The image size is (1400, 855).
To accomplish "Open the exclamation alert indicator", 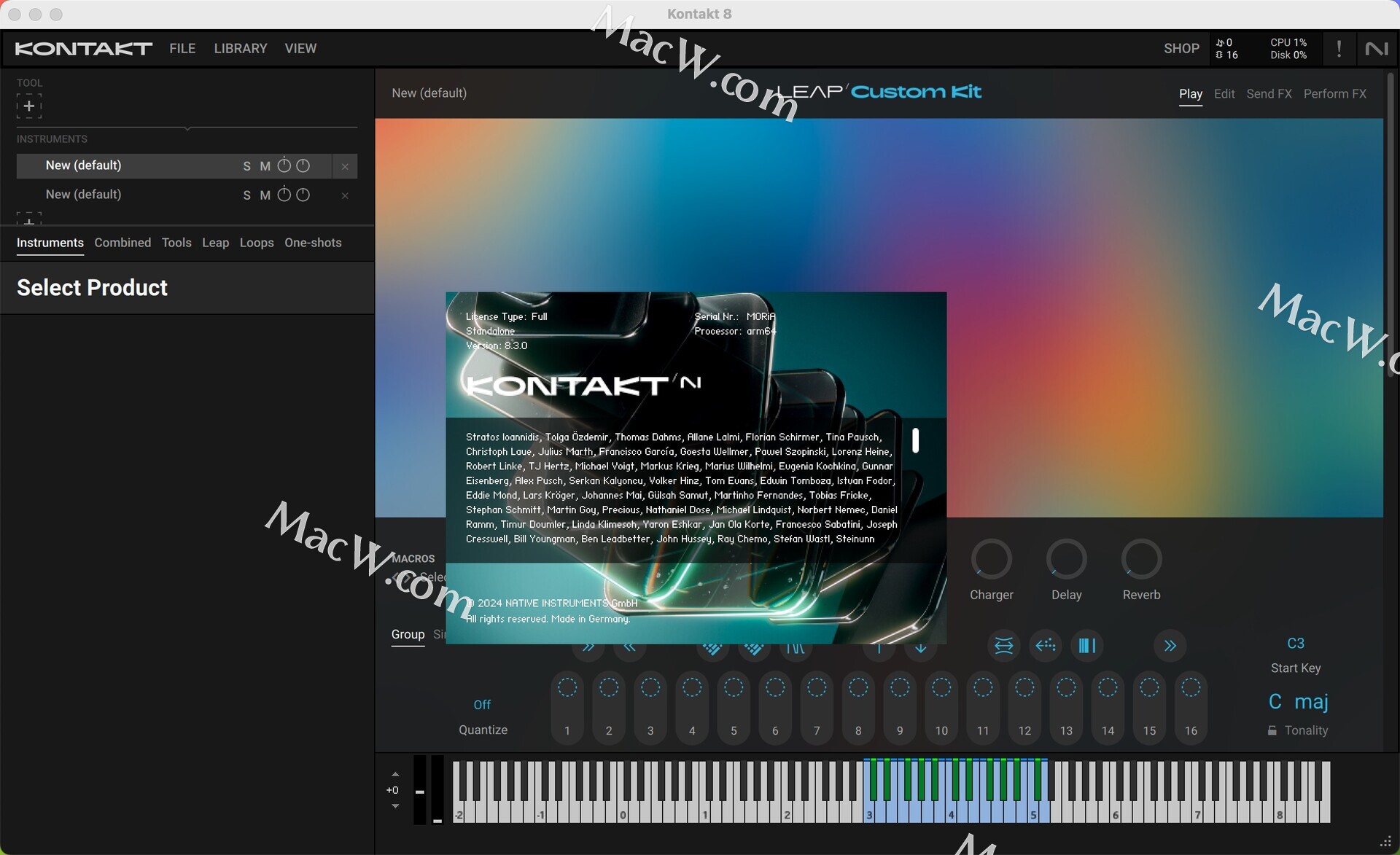I will pos(1339,49).
